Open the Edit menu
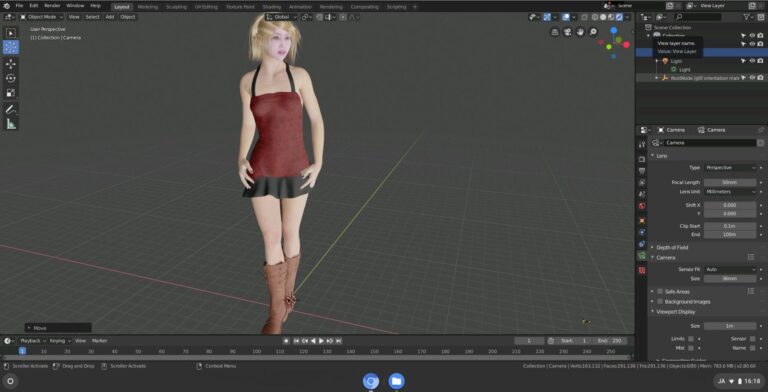 point(34,6)
